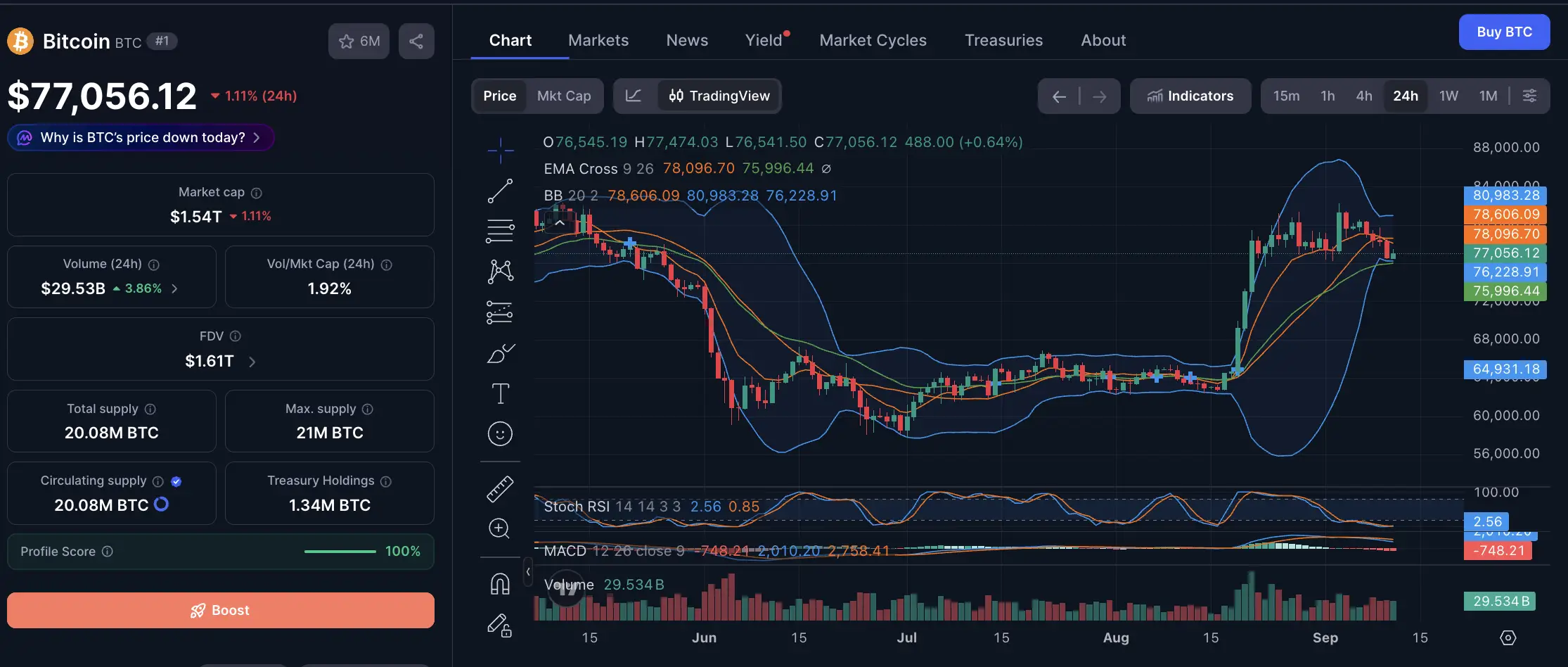This screenshot has width=1568, height=667.
Task: Click FDV info icon
Action: click(x=236, y=336)
